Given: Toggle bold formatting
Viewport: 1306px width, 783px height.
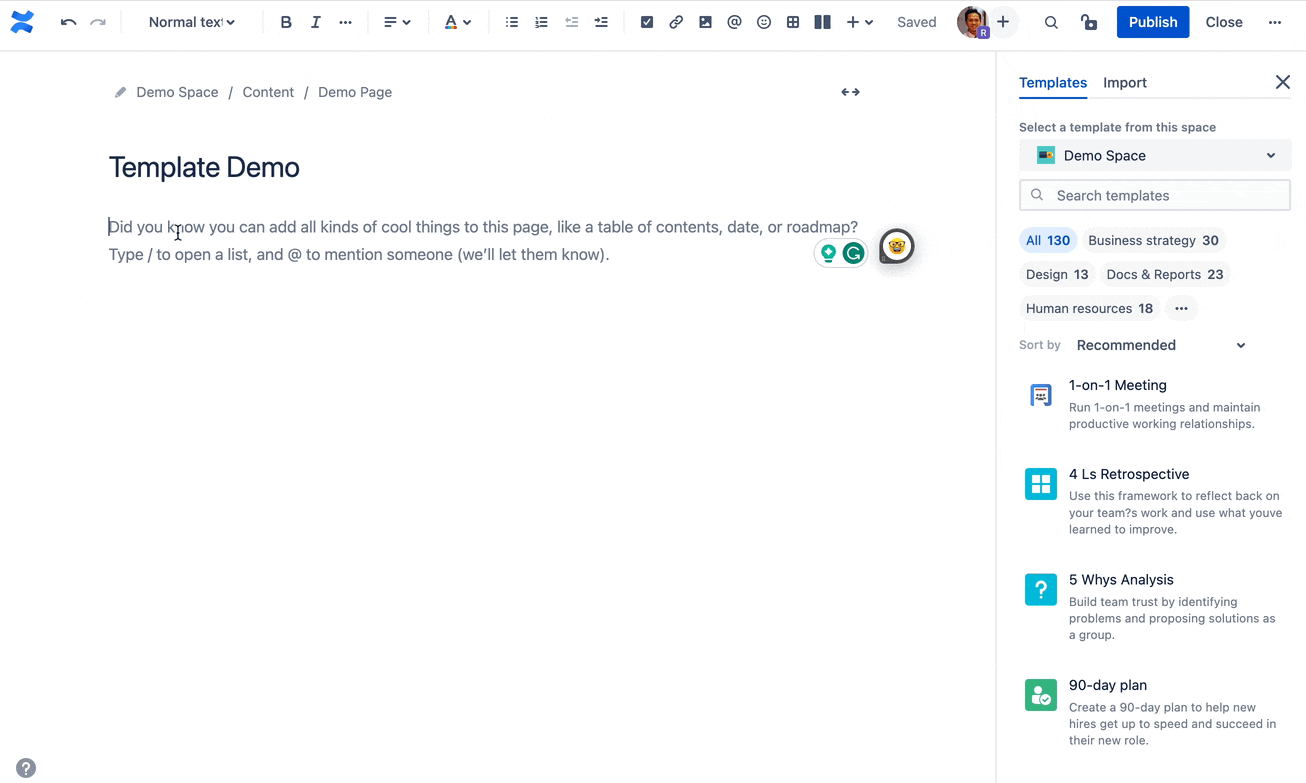Looking at the screenshot, I should (286, 22).
